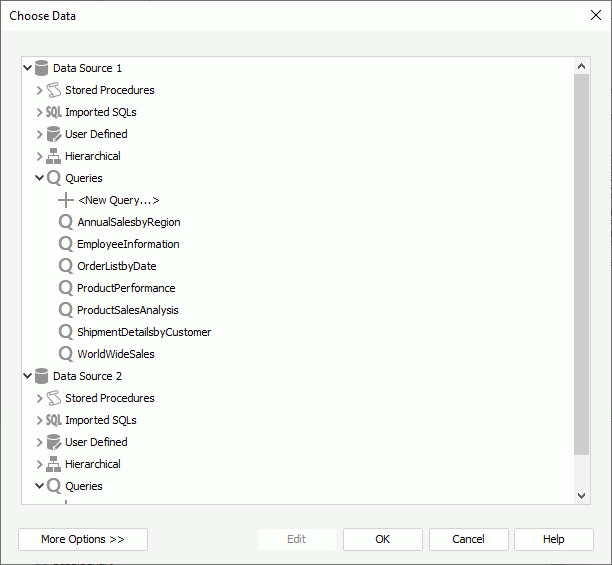Click the WorldWideSales query icon
The width and height of the screenshot is (612, 565).
coord(66,354)
